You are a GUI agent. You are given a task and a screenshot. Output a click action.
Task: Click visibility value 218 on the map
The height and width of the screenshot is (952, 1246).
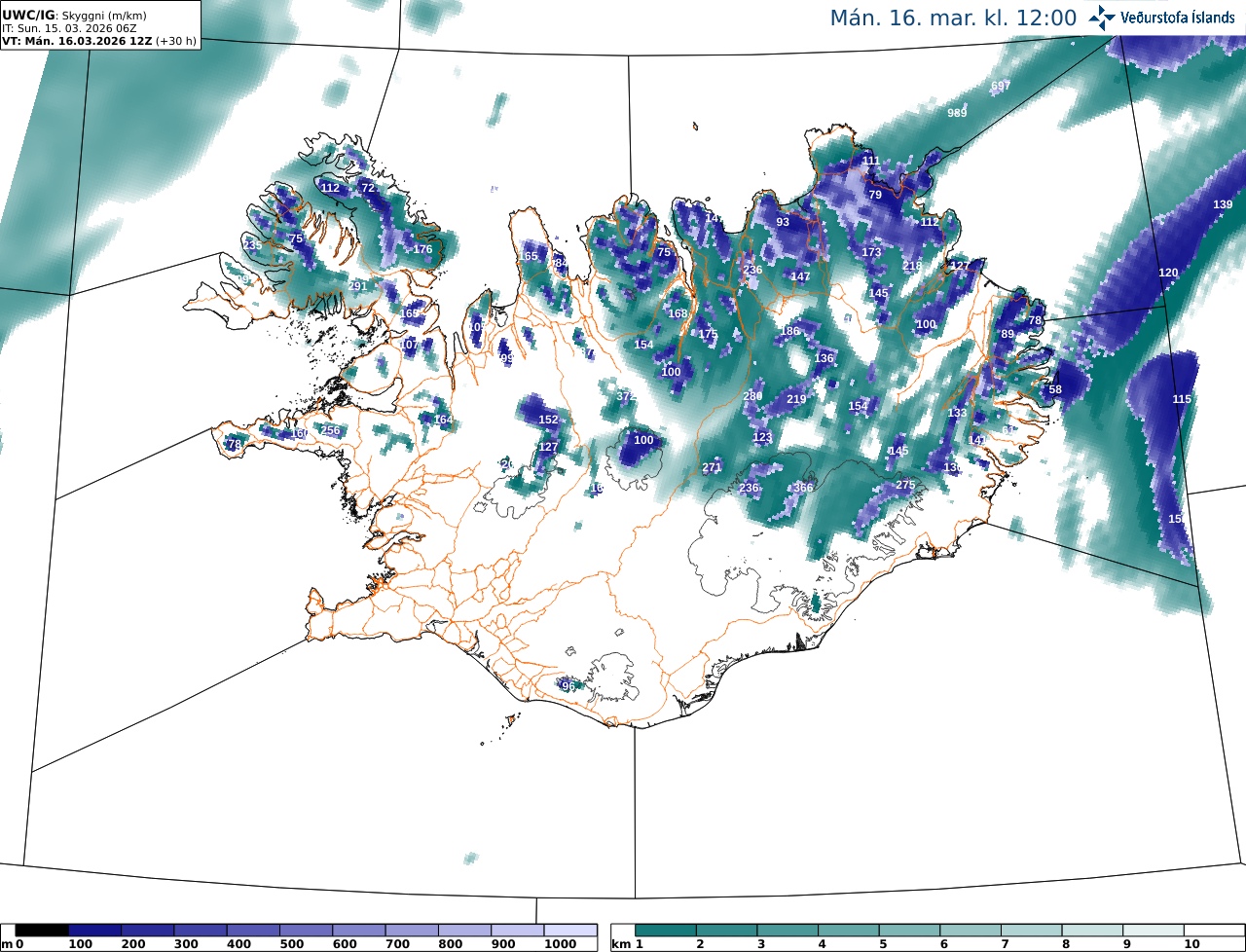pos(912,266)
